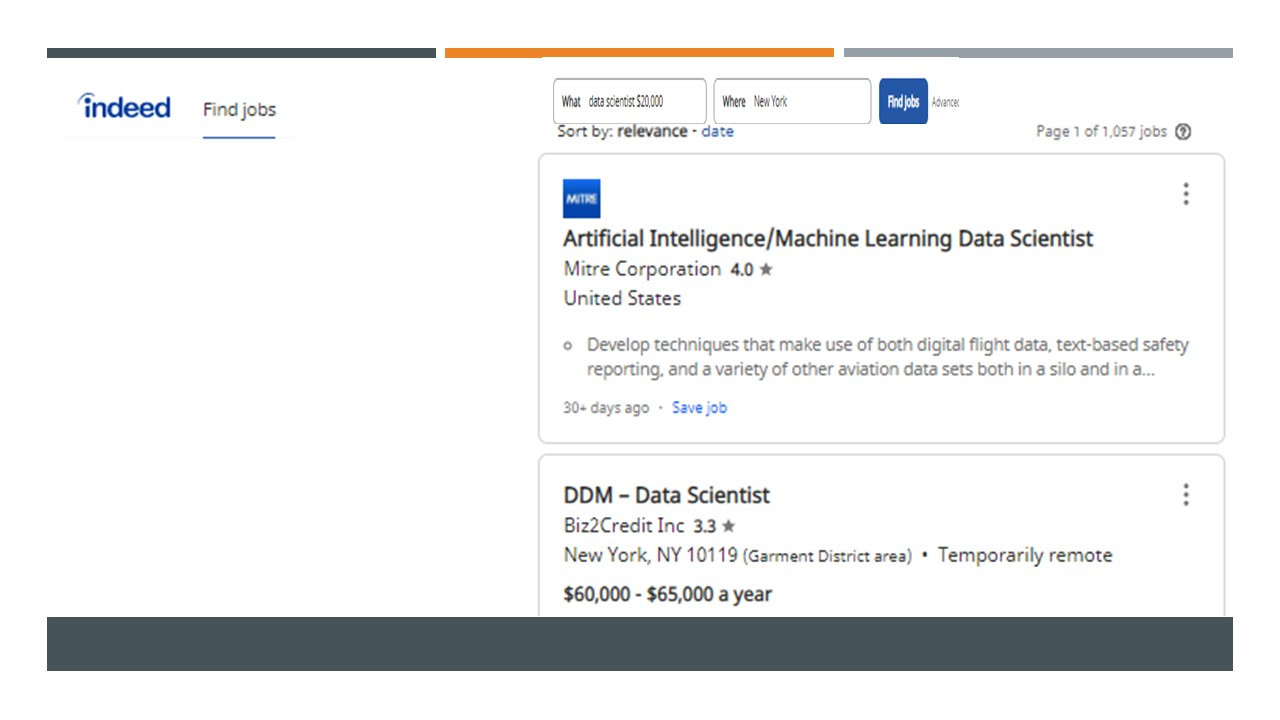Open the DDM – Data Scientist listing
Screen dimensions: 1280x720
pyautogui.click(x=667, y=495)
